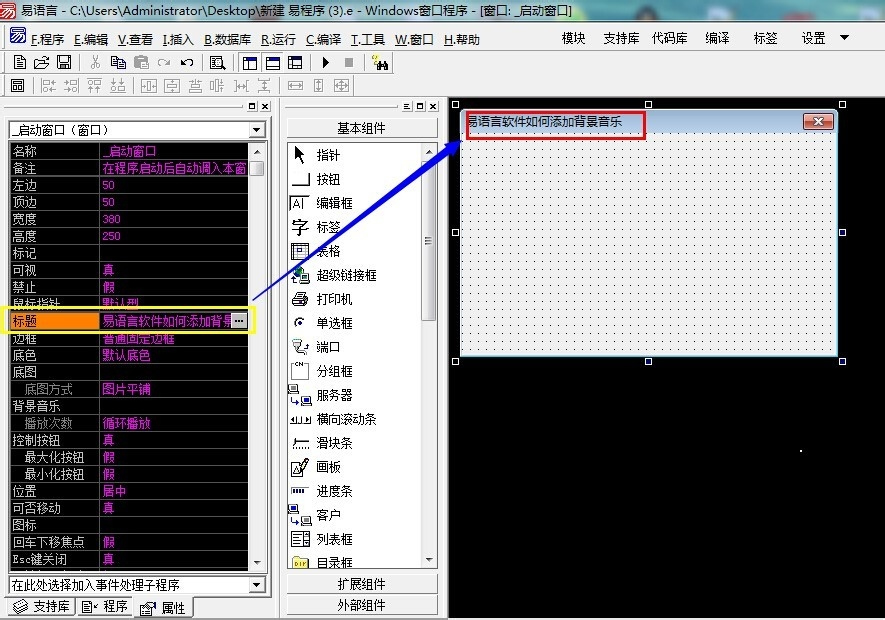Pick the 打印机 printer component
This screenshot has height=620, width=885.
click(334, 299)
